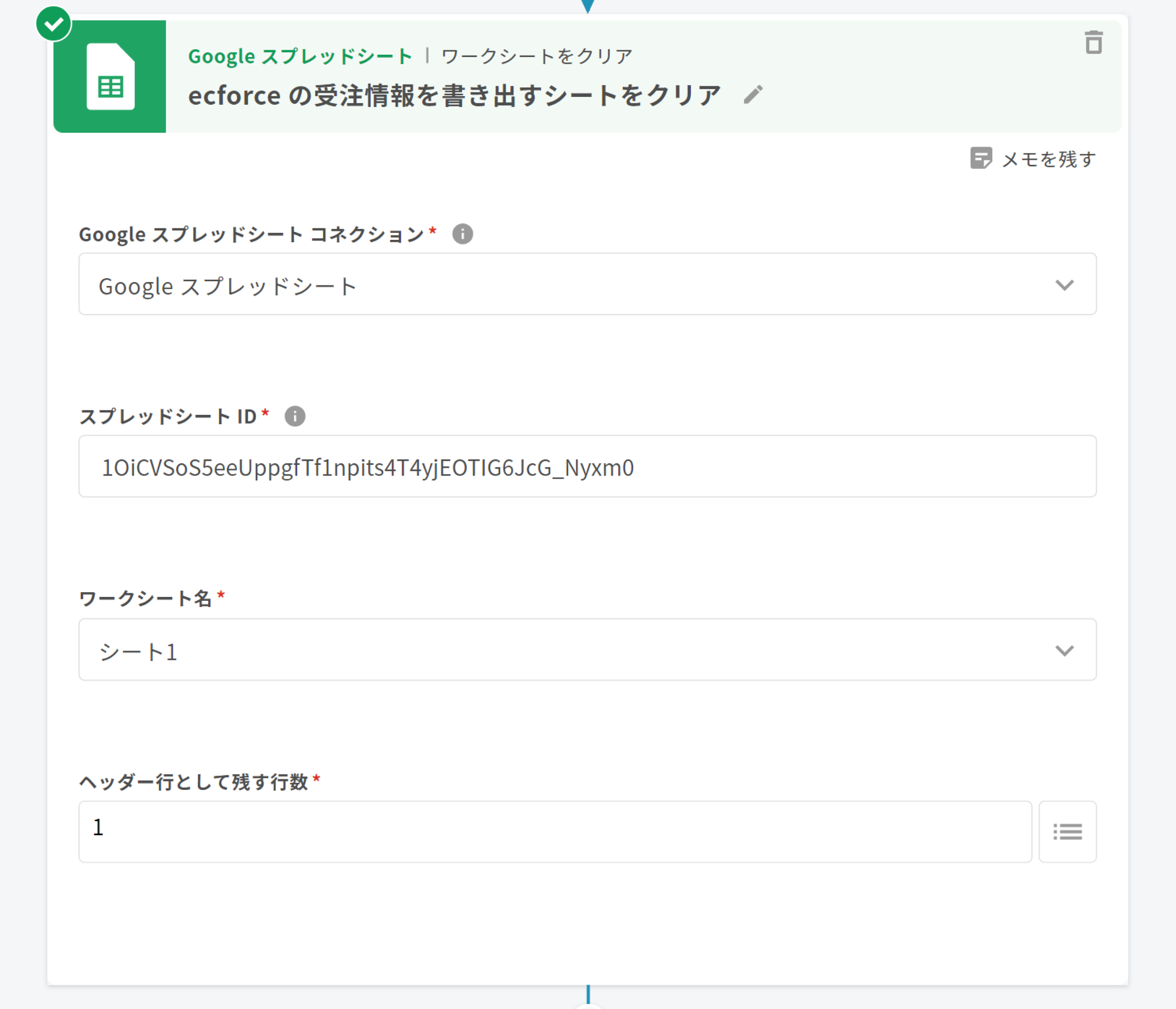The height and width of the screenshot is (1009, 1176).
Task: Click the pencil icon to rename step
Action: 753,95
